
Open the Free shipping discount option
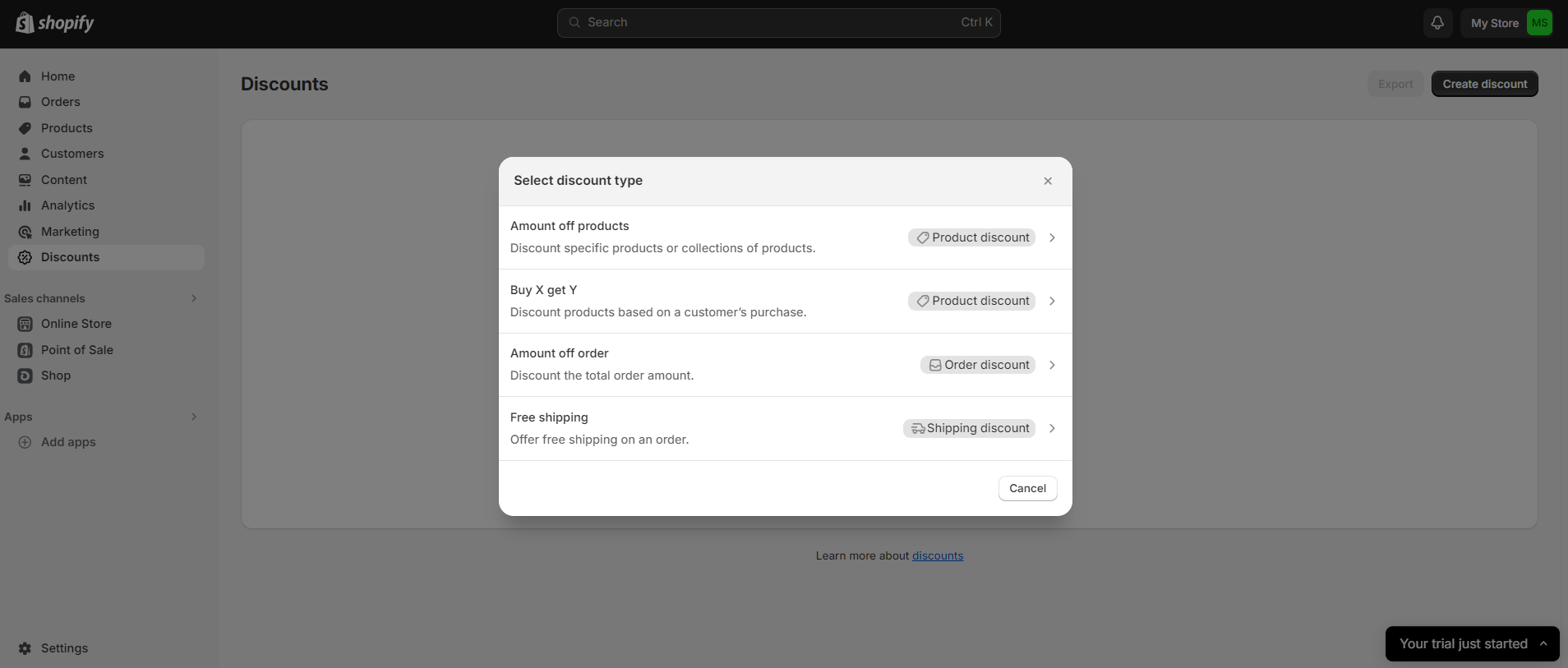(x=1053, y=428)
